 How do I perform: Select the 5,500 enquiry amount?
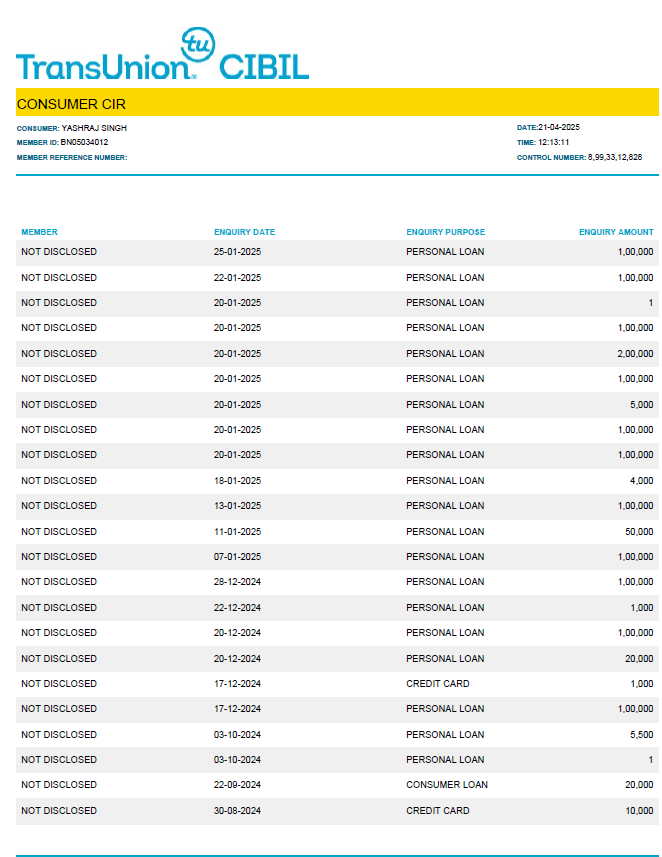pos(640,735)
